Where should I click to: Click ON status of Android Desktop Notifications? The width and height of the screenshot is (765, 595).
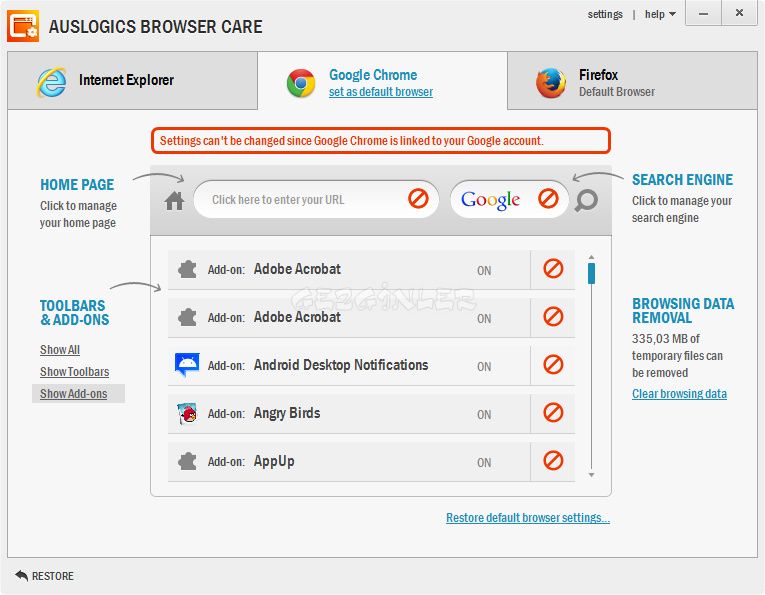coord(484,367)
